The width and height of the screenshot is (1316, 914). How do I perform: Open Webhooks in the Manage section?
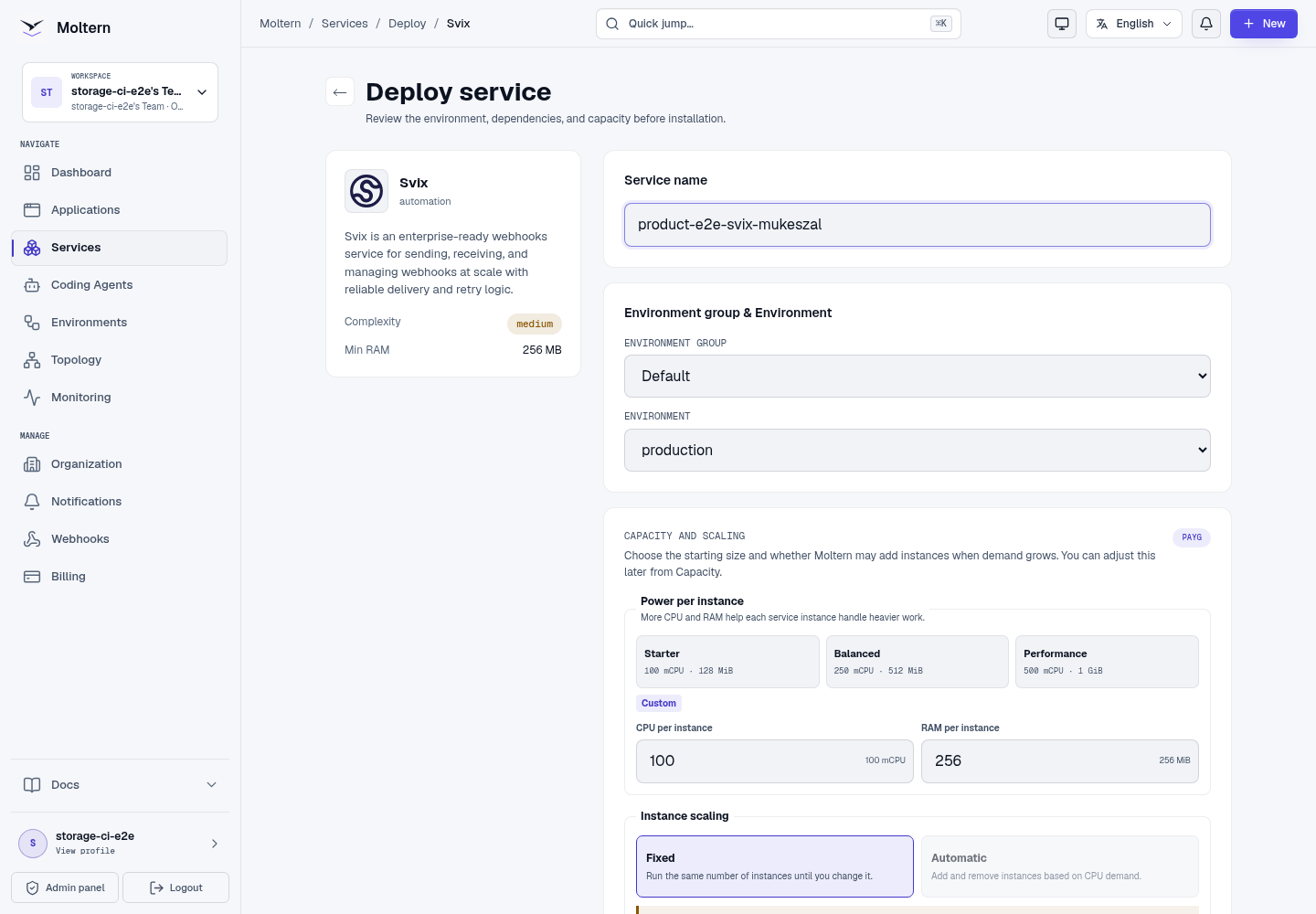120,539
